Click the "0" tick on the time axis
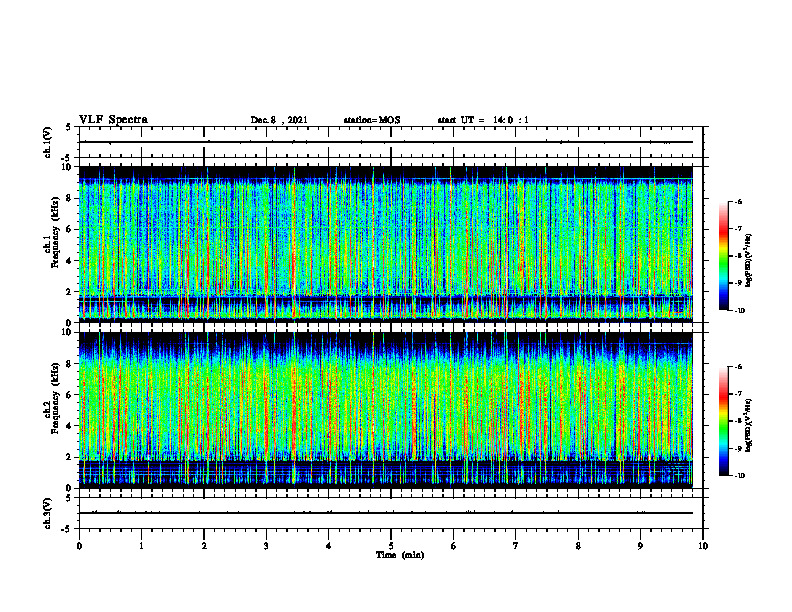 (x=79, y=546)
